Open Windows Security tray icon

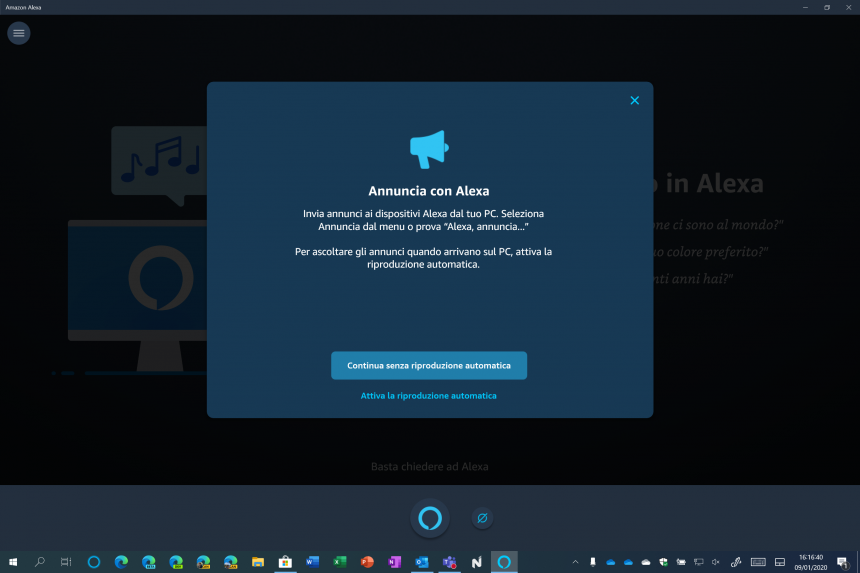pos(664,562)
